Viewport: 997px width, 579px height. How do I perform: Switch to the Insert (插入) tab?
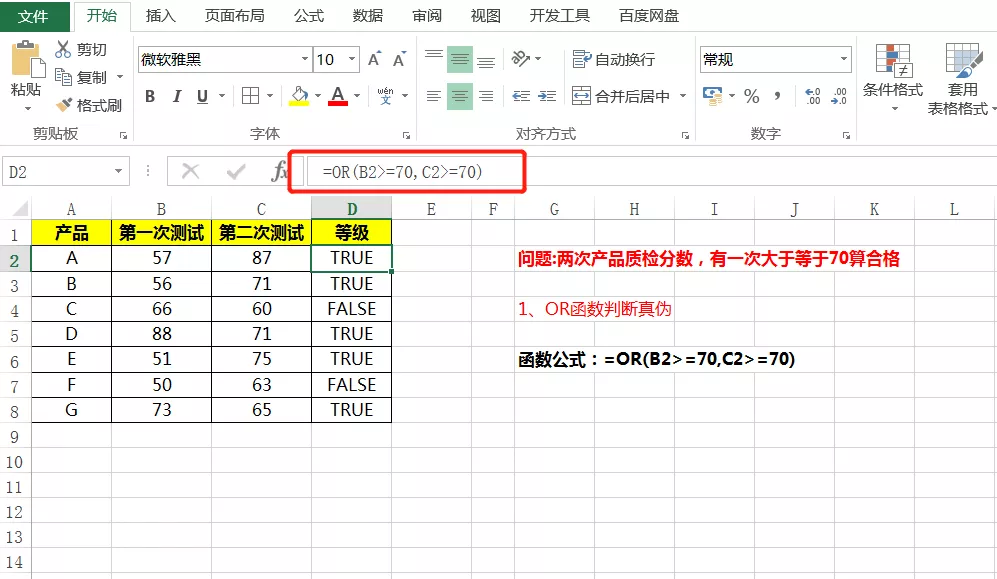(160, 16)
